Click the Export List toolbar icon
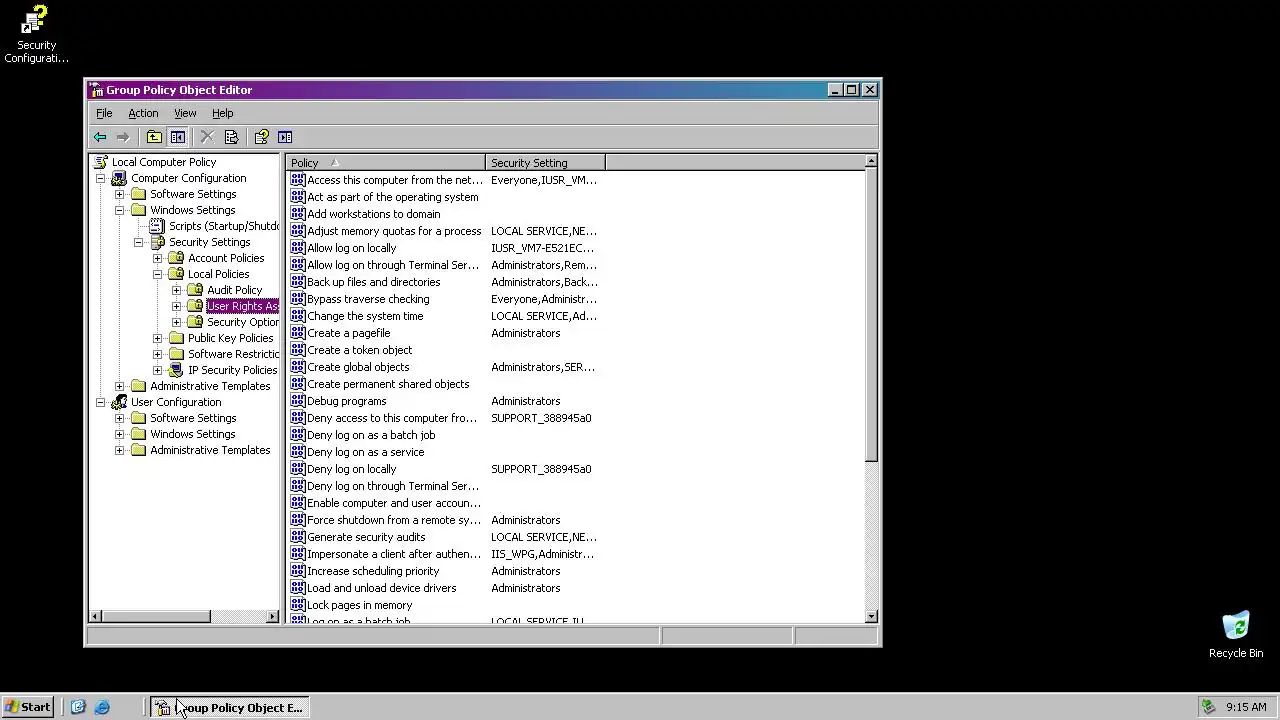This screenshot has width=1280, height=720. click(231, 137)
